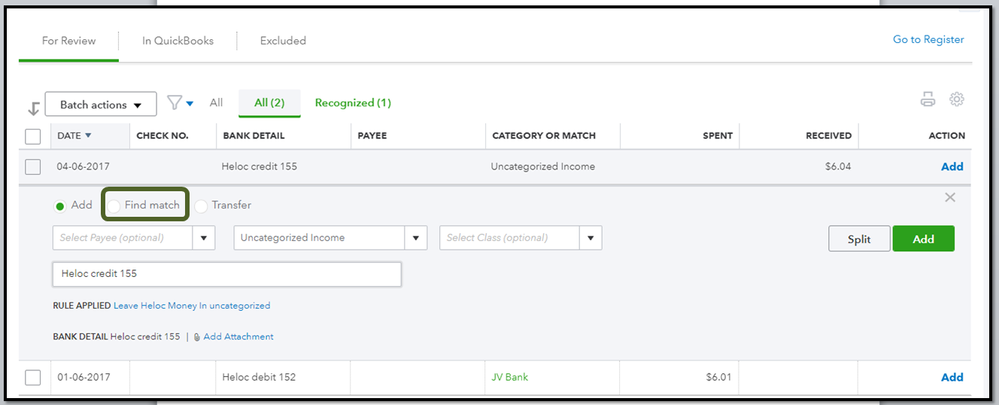
Task: Click the Heloc credit 155 memo field
Action: coord(226,274)
